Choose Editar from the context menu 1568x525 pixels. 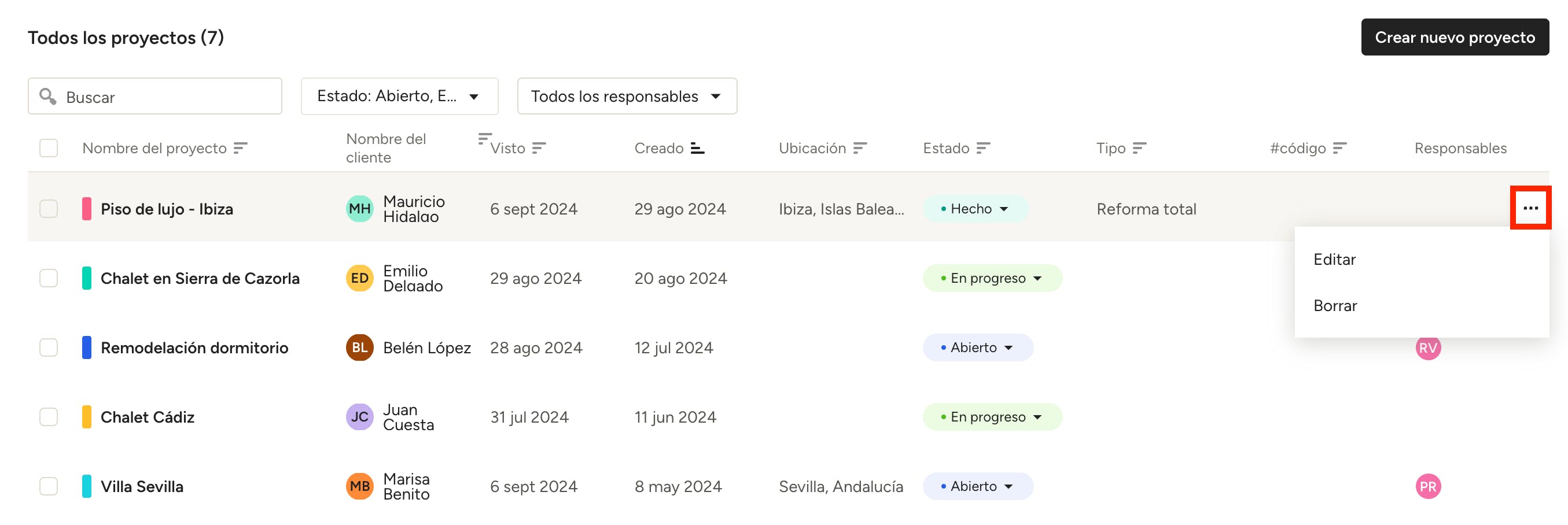(x=1334, y=260)
